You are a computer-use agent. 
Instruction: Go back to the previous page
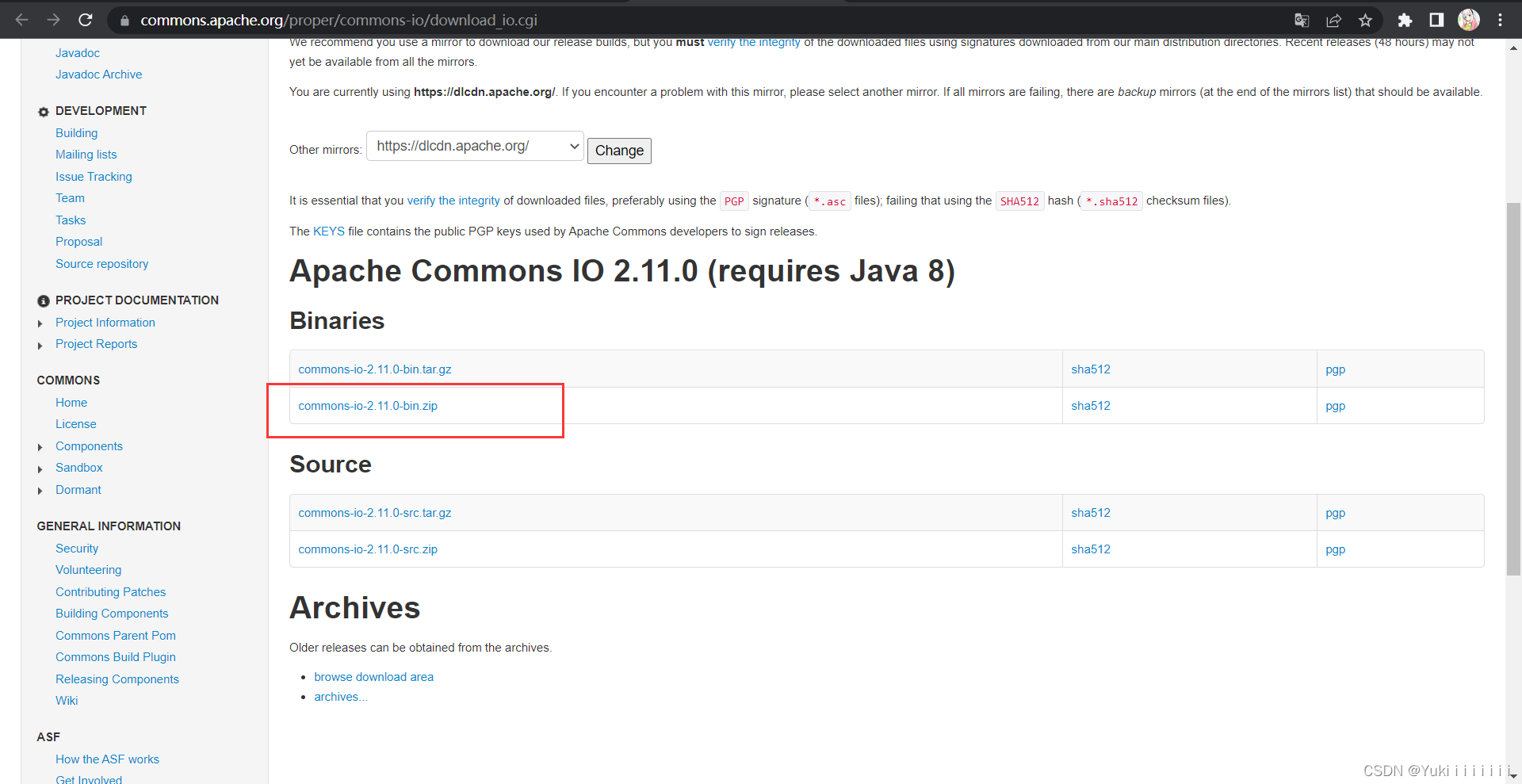[x=21, y=20]
